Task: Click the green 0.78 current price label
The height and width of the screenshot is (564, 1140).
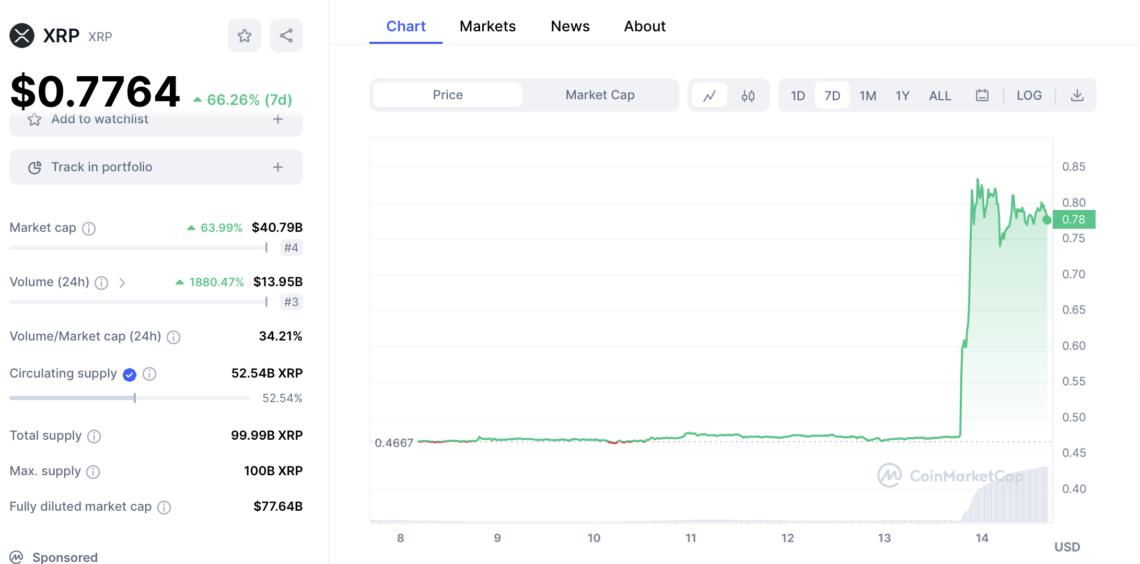Action: pyautogui.click(x=1073, y=219)
